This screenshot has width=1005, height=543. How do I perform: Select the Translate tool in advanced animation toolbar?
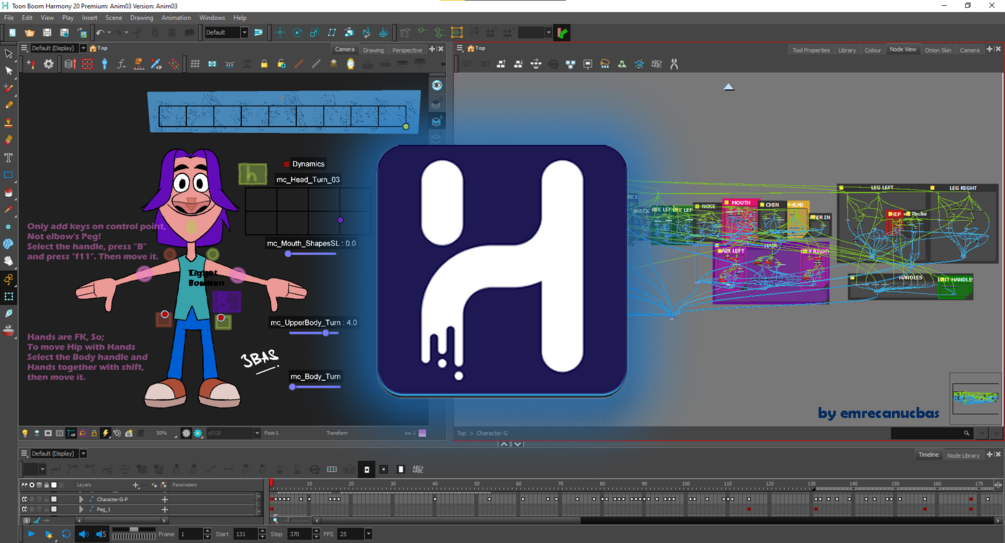(280, 33)
